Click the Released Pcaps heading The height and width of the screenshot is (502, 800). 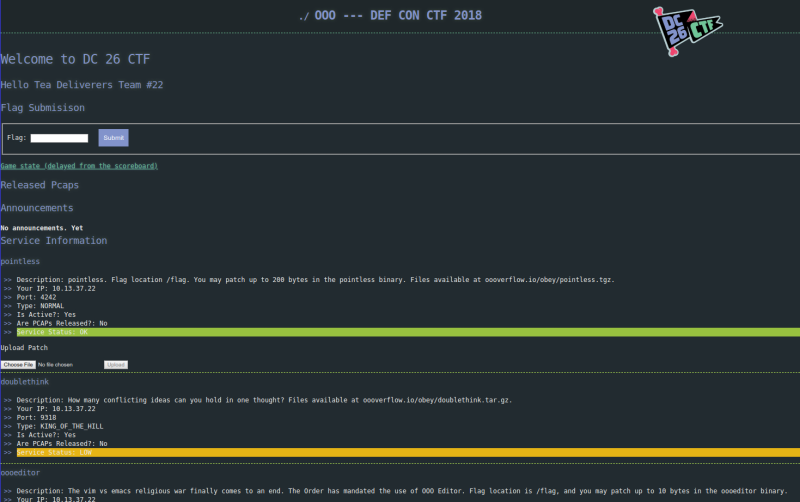[40, 185]
